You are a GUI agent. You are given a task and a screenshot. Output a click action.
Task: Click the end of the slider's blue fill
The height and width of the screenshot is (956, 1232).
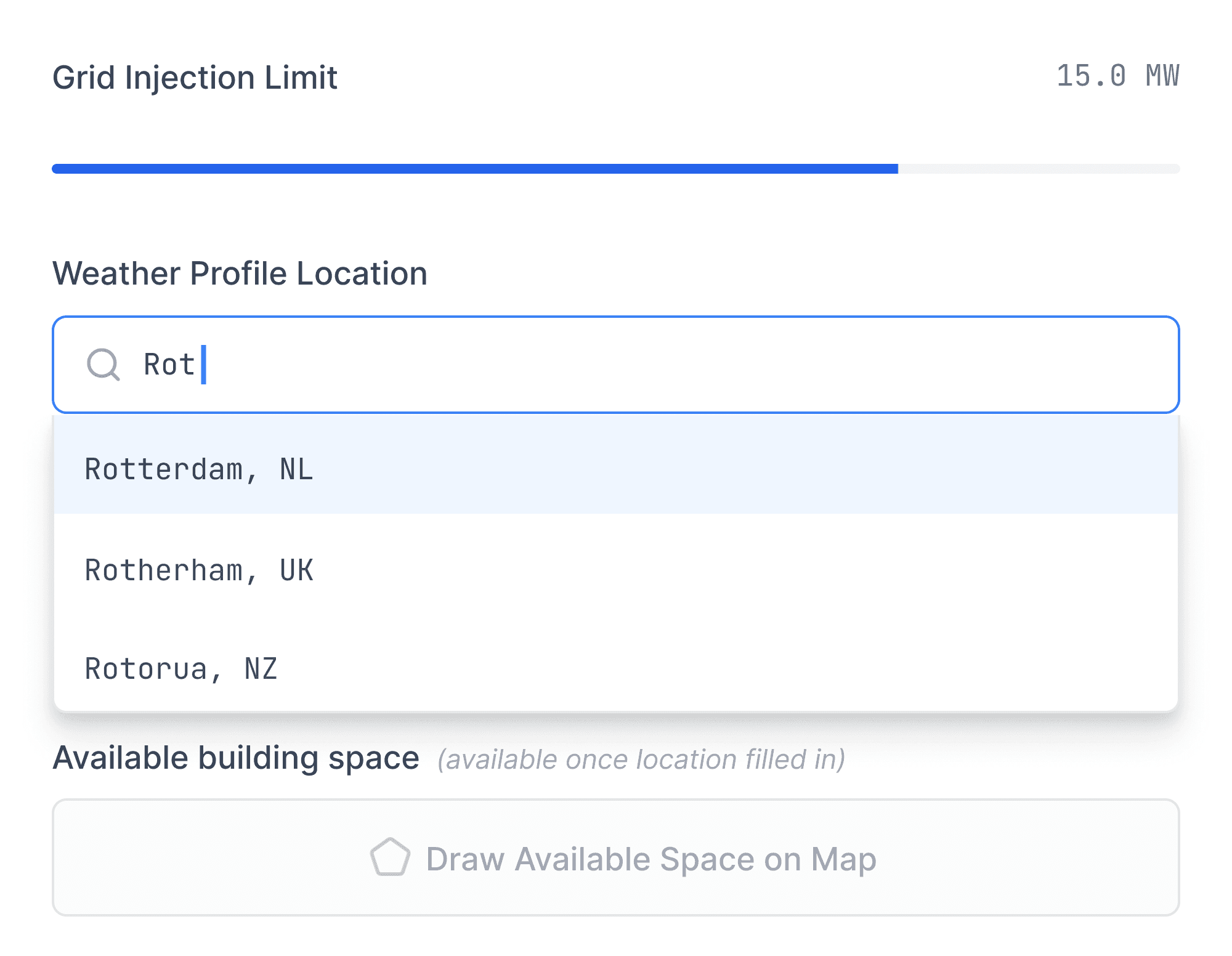896,169
